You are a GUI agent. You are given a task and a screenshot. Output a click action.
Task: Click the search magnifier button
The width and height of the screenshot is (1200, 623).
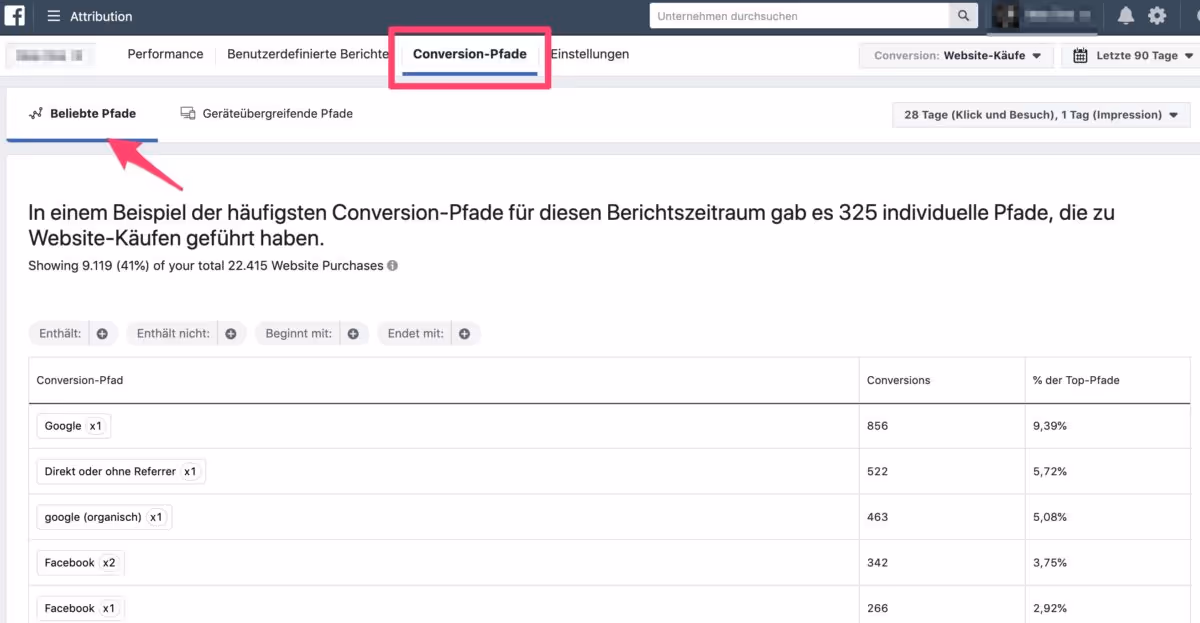(x=963, y=16)
